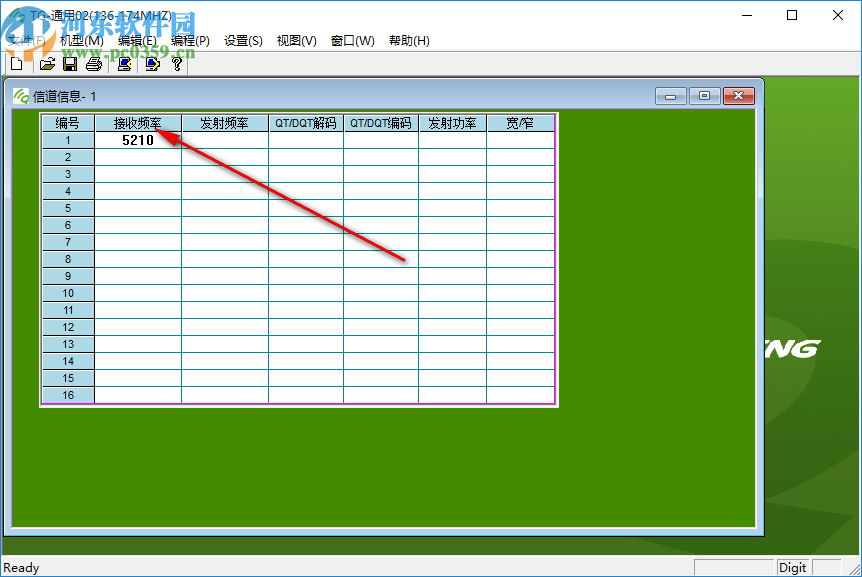Select row header number 2
The width and height of the screenshot is (862, 577).
pos(68,157)
